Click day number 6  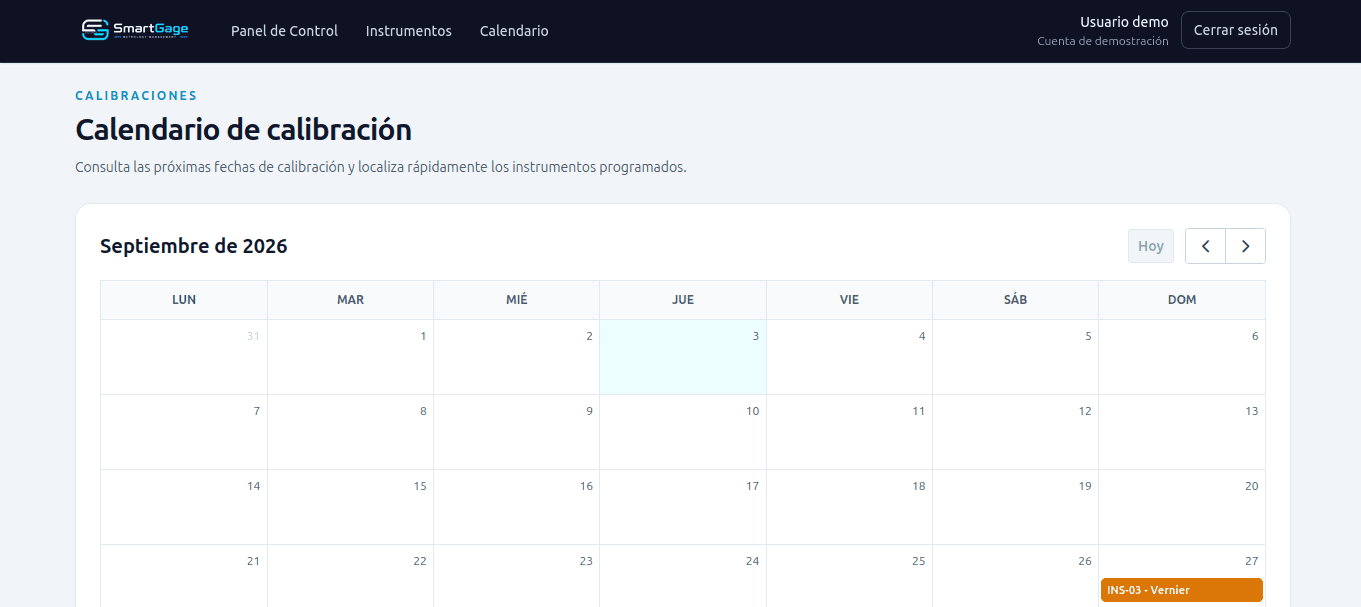1255,336
